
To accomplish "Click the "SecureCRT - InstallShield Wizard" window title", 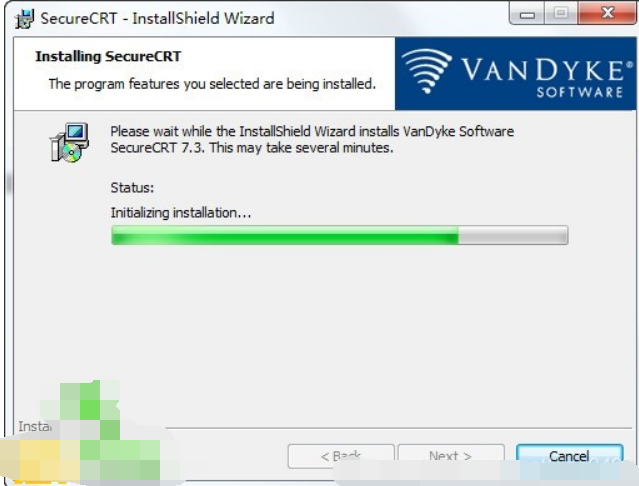I will pyautogui.click(x=157, y=19).
